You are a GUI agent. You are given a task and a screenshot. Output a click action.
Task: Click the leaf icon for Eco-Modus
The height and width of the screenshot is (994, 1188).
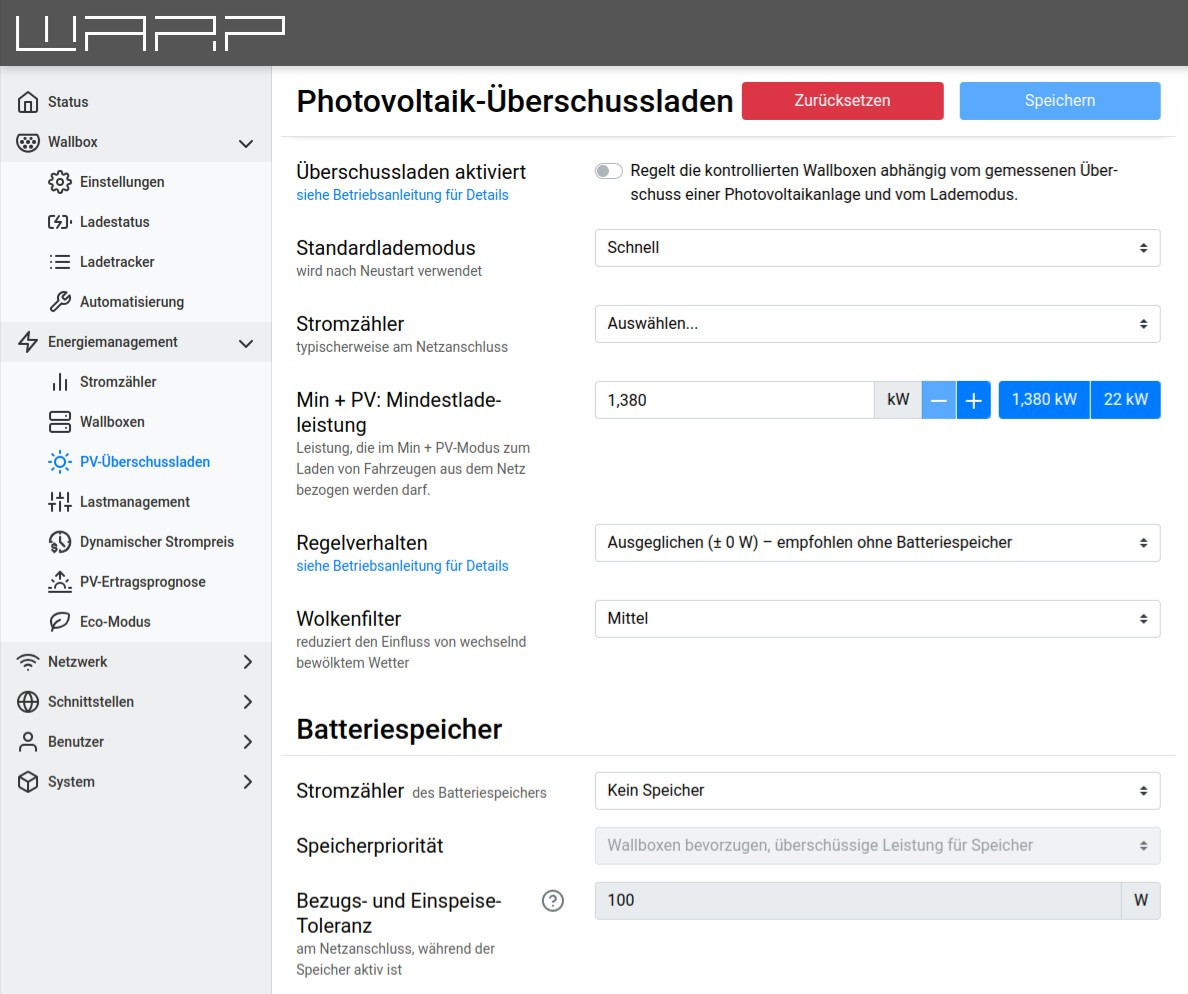(x=60, y=622)
